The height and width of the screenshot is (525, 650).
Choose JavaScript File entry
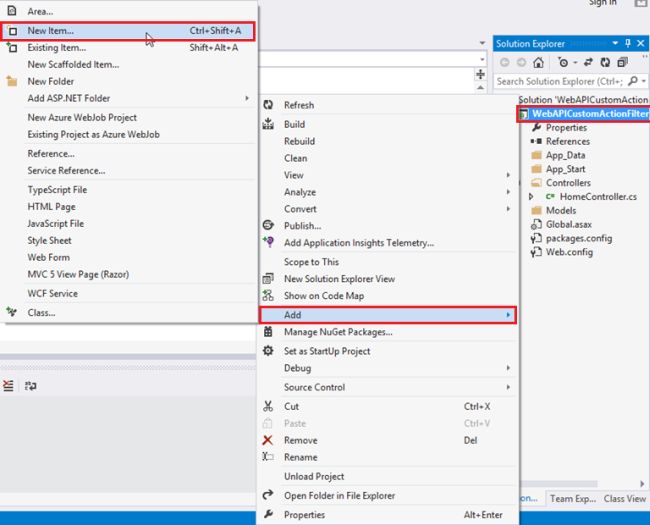(x=128, y=224)
